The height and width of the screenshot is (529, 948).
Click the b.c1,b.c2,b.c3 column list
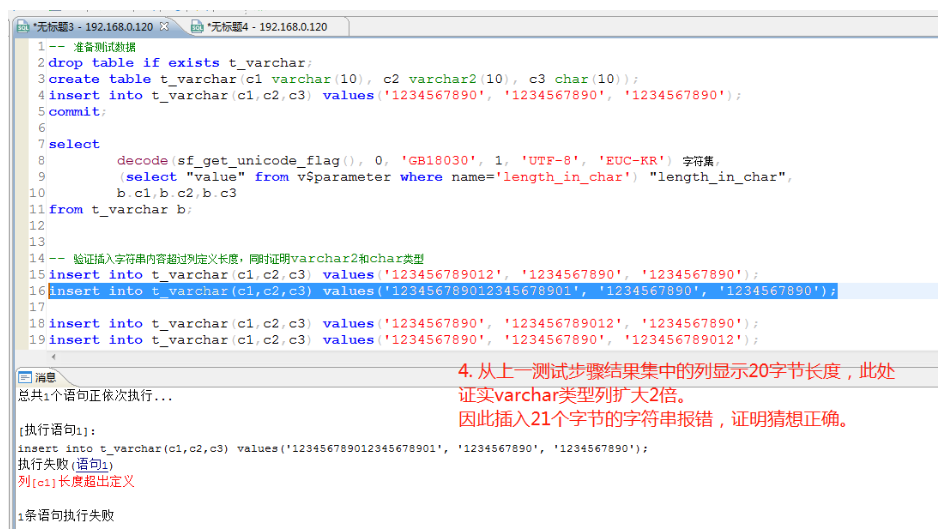(x=177, y=193)
